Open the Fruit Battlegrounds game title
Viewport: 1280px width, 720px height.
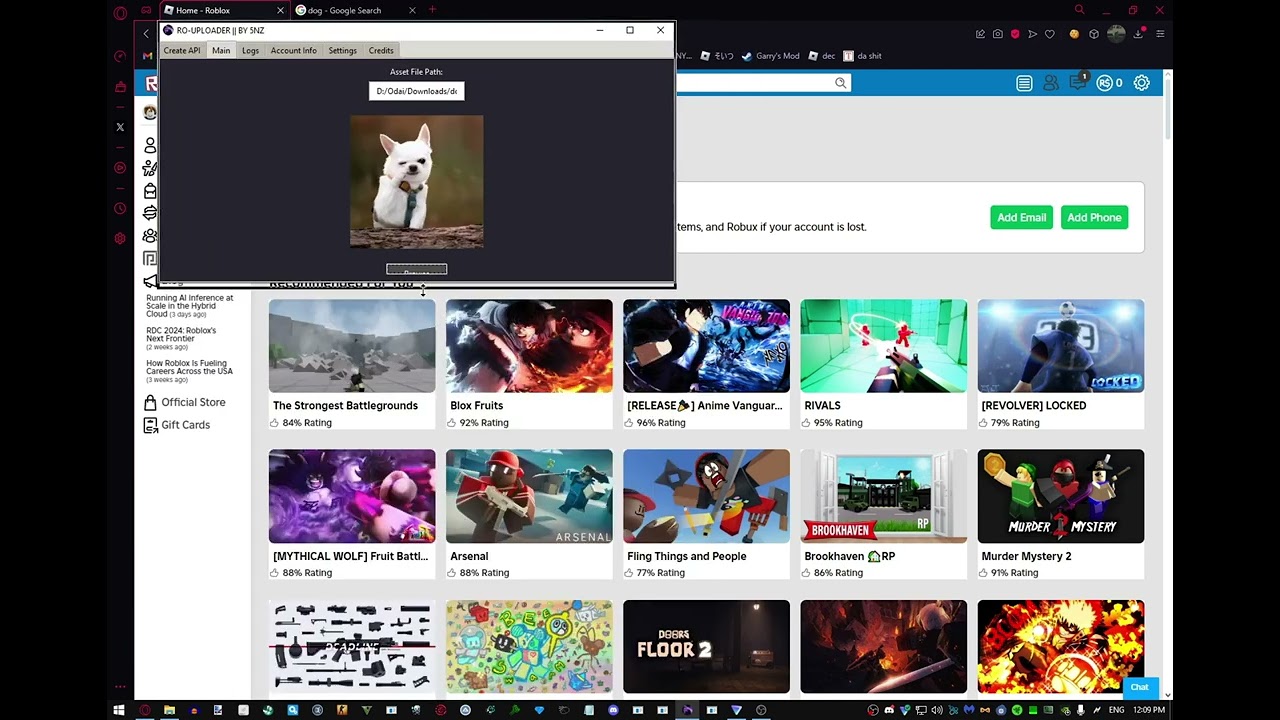pos(350,556)
